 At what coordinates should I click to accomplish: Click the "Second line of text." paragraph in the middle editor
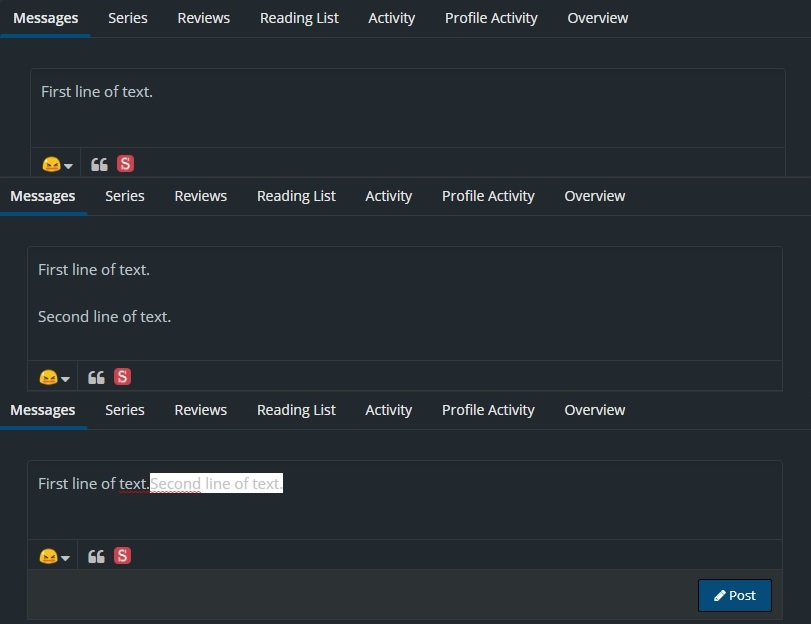105,317
